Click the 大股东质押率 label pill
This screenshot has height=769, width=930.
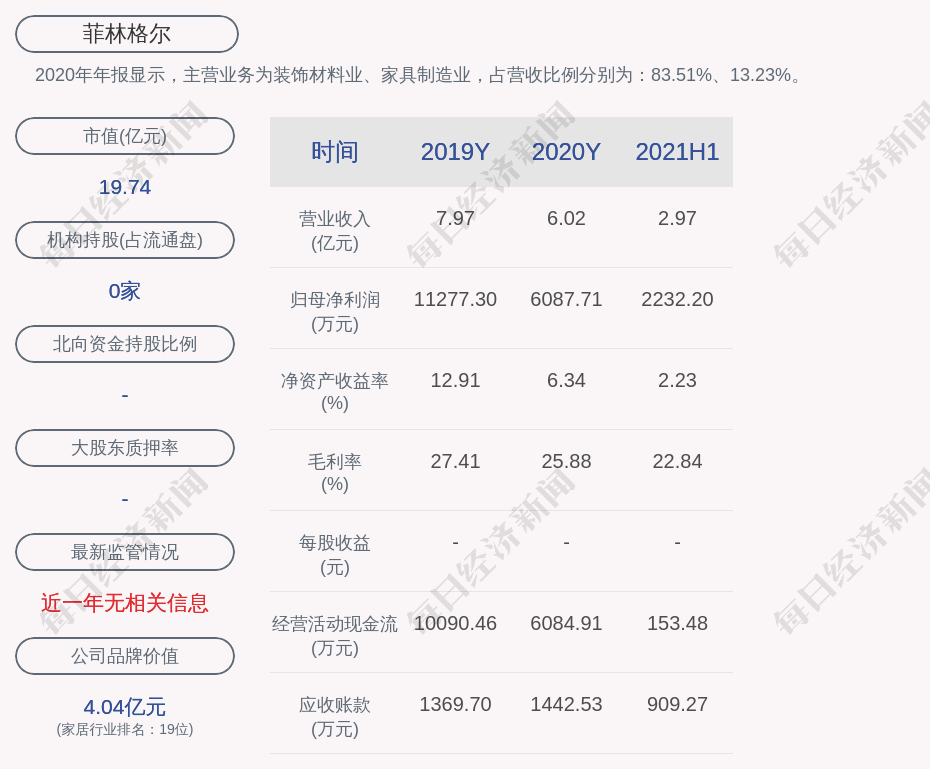coord(125,448)
